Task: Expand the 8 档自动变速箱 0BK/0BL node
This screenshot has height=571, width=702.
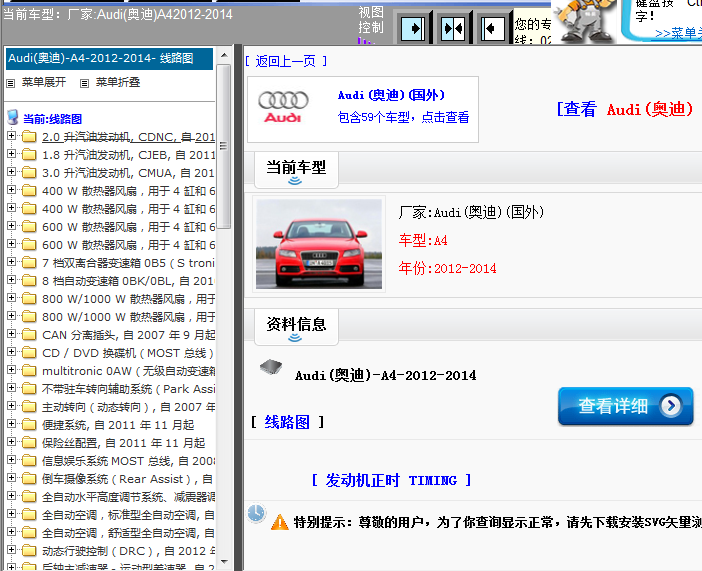Action: (11, 279)
